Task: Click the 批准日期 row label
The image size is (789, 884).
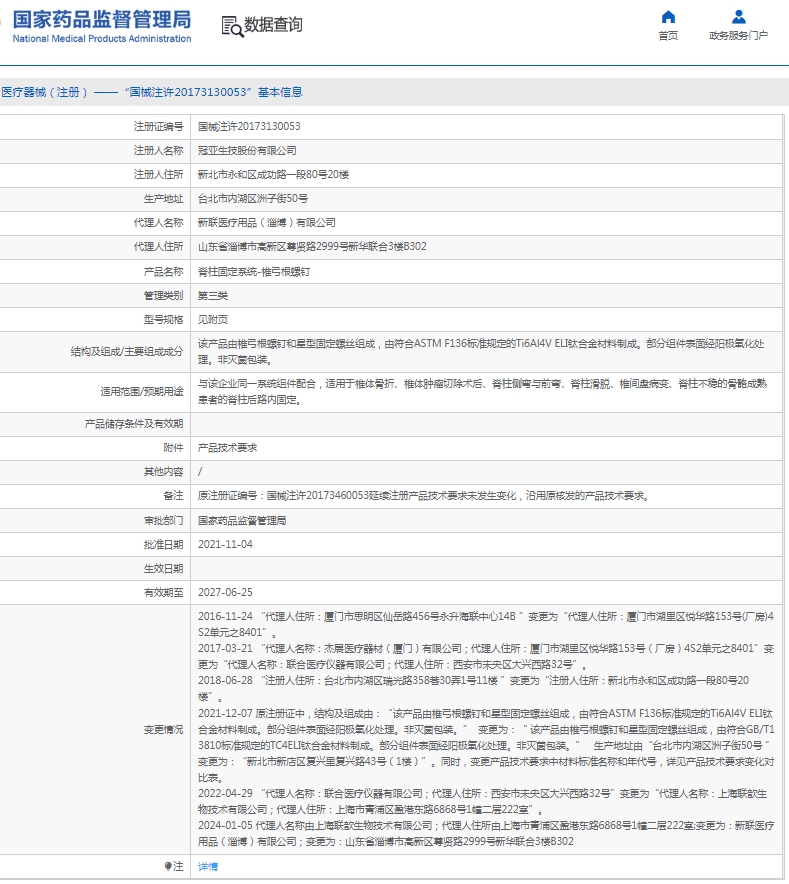Action: pyautogui.click(x=164, y=545)
